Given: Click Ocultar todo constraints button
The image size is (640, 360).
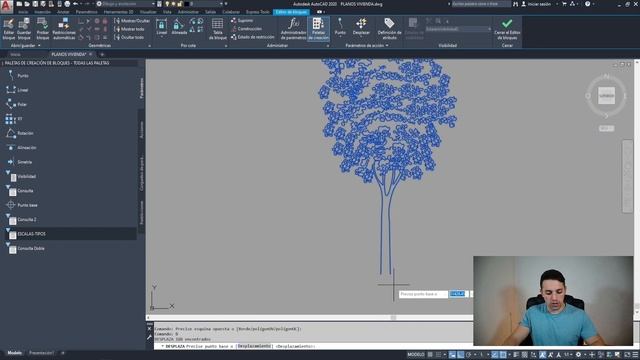Looking at the screenshot, I should tap(129, 37).
